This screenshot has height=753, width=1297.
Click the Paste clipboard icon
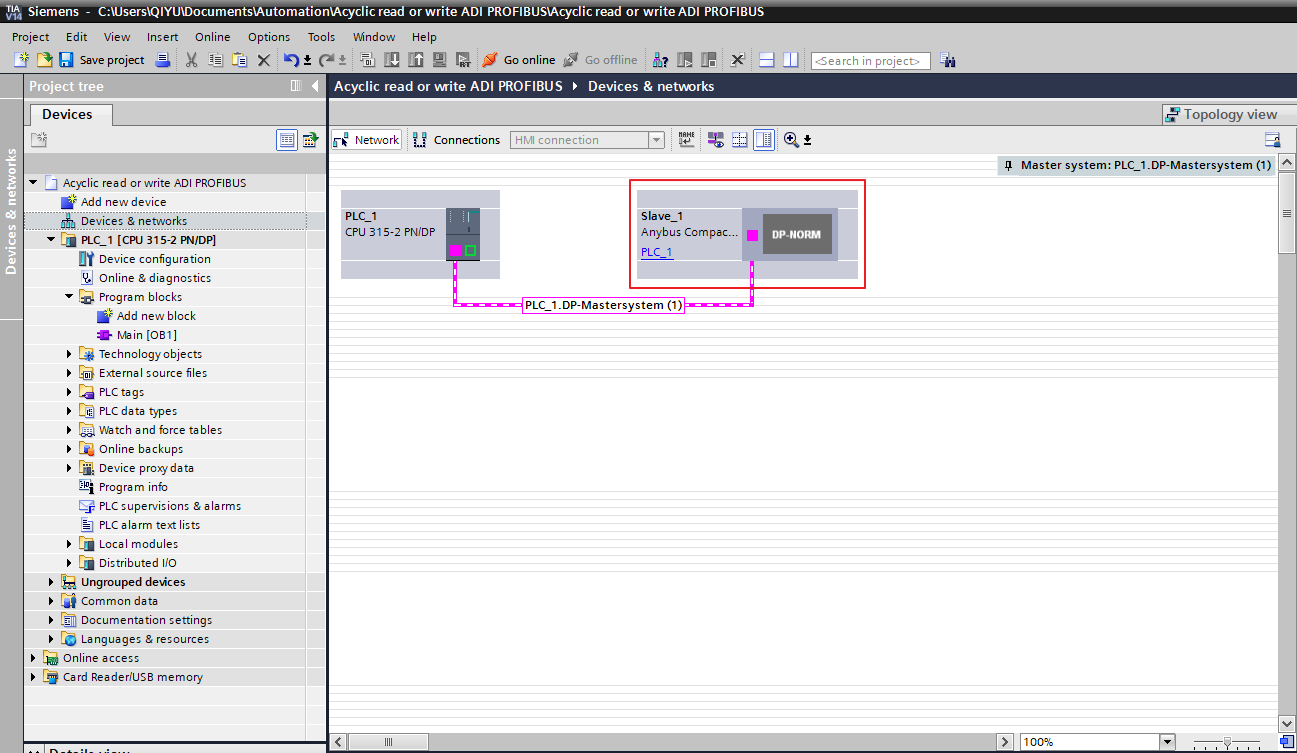pos(239,60)
